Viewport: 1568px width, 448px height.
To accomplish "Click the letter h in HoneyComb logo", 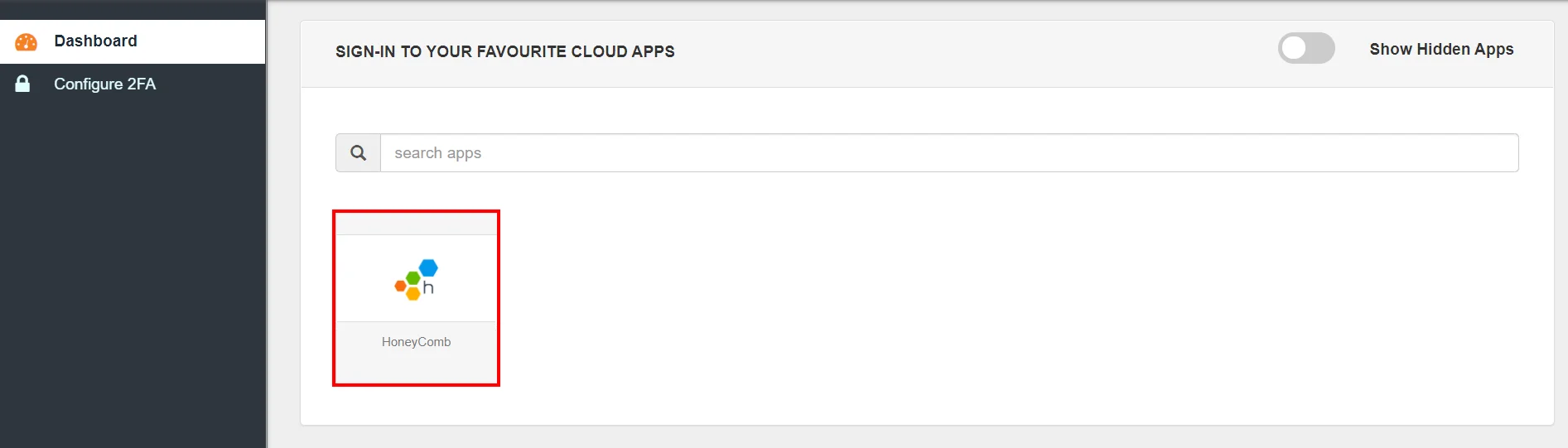I will pyautogui.click(x=428, y=288).
